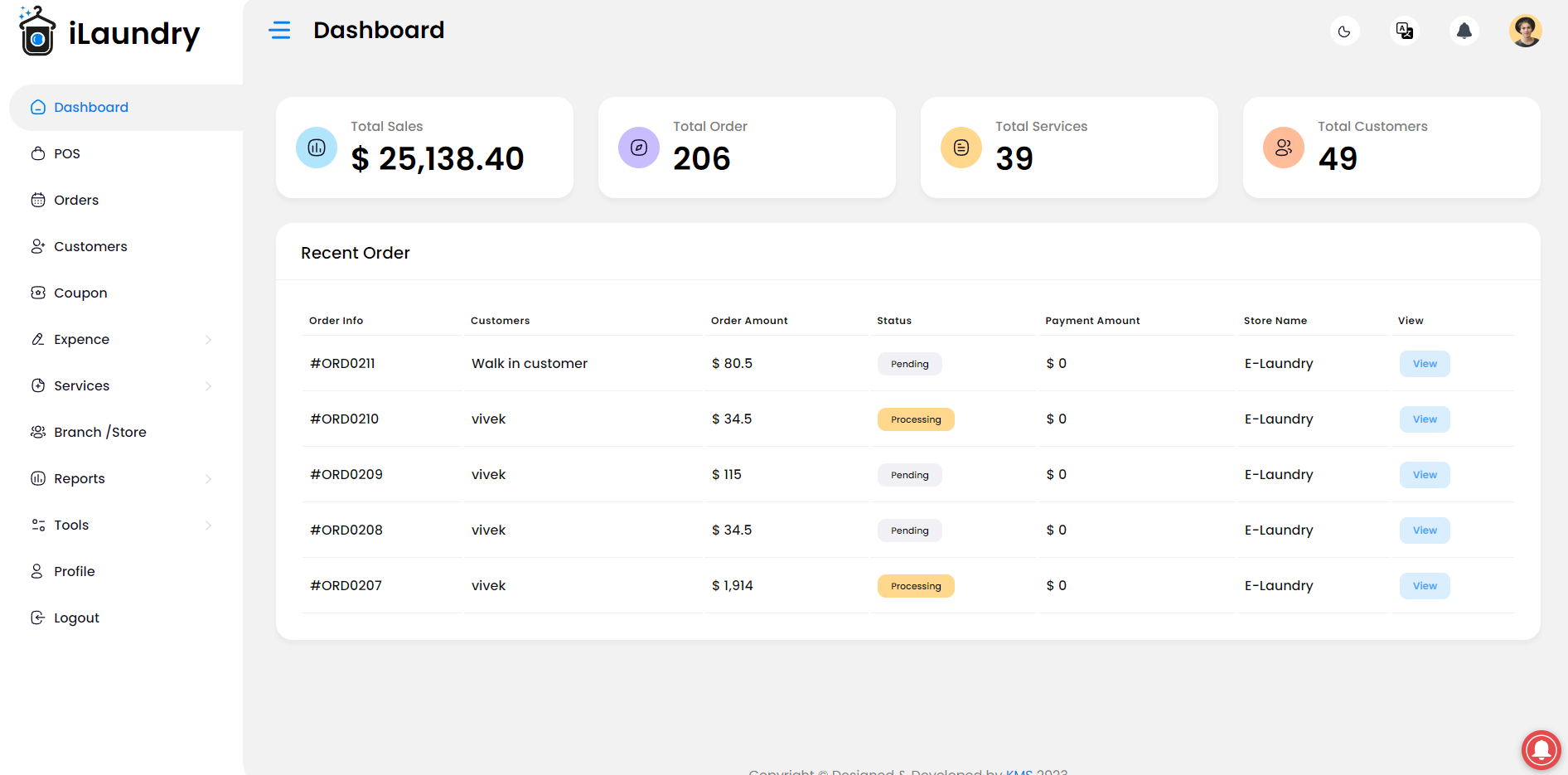Click the Total Order compass icon
Screen dimensions: 1568x775
click(x=639, y=148)
